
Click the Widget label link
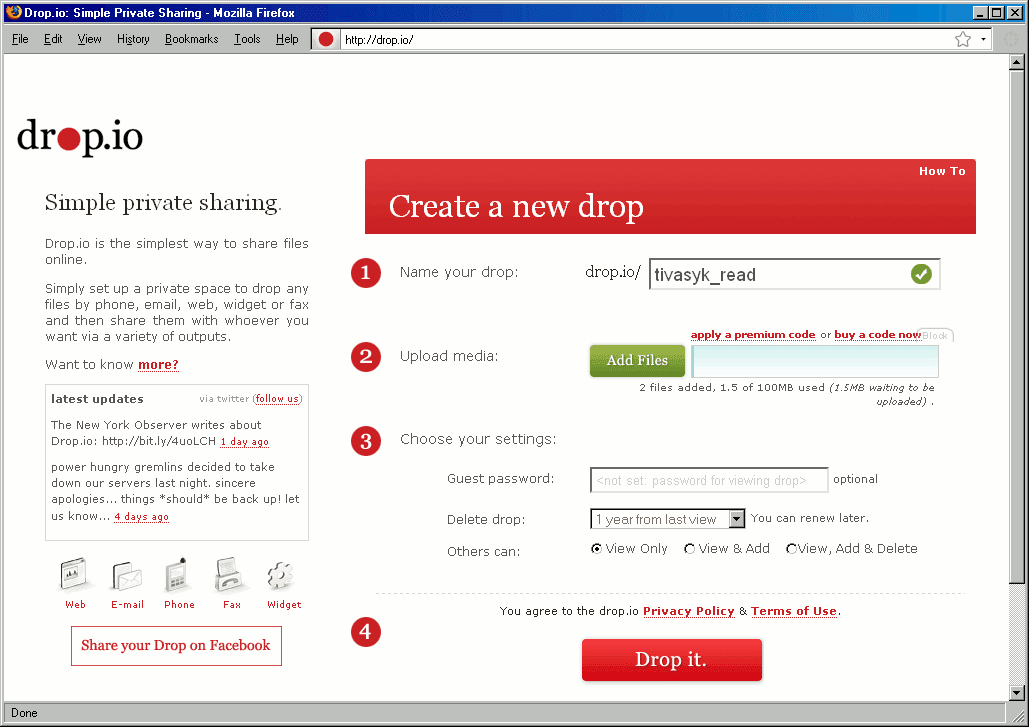click(x=284, y=604)
